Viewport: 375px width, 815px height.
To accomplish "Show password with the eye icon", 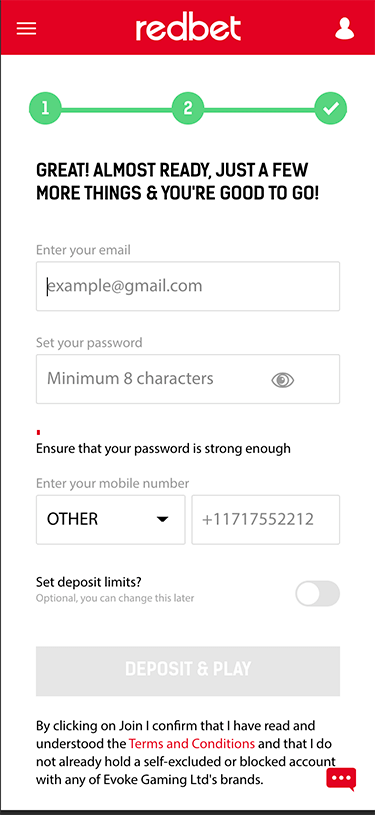I will (282, 380).
